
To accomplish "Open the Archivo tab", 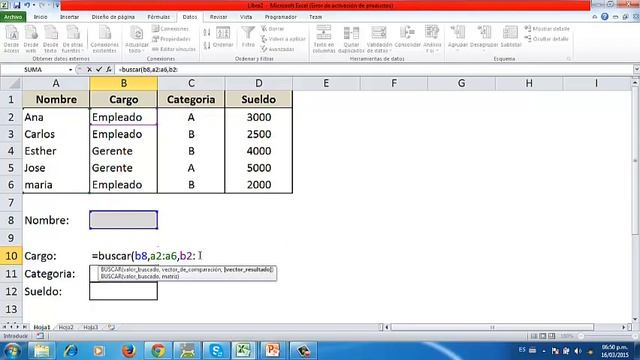I will (x=13, y=17).
